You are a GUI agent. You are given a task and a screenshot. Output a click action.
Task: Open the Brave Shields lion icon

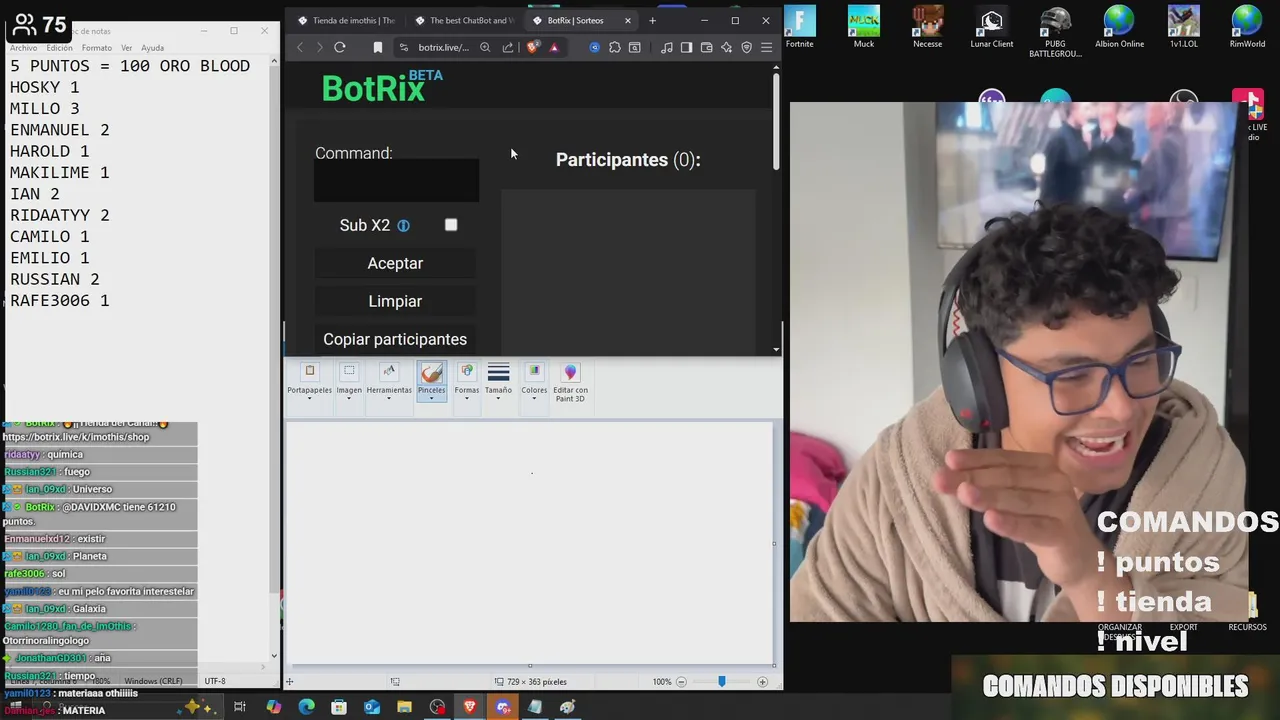pyautogui.click(x=532, y=47)
